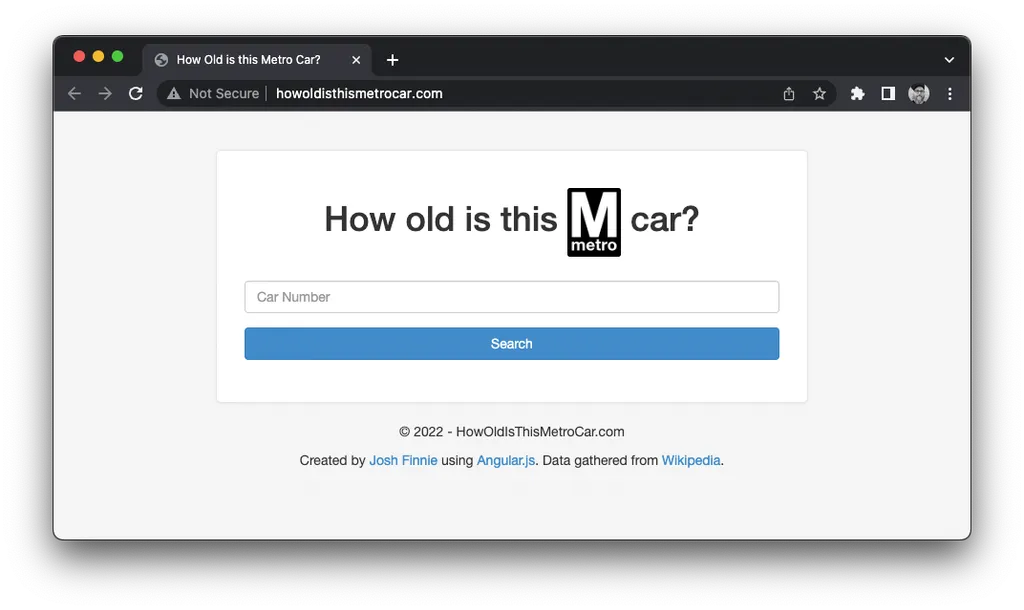Open the Extensions puzzle icon
This screenshot has width=1024, height=610.
pyautogui.click(x=857, y=93)
